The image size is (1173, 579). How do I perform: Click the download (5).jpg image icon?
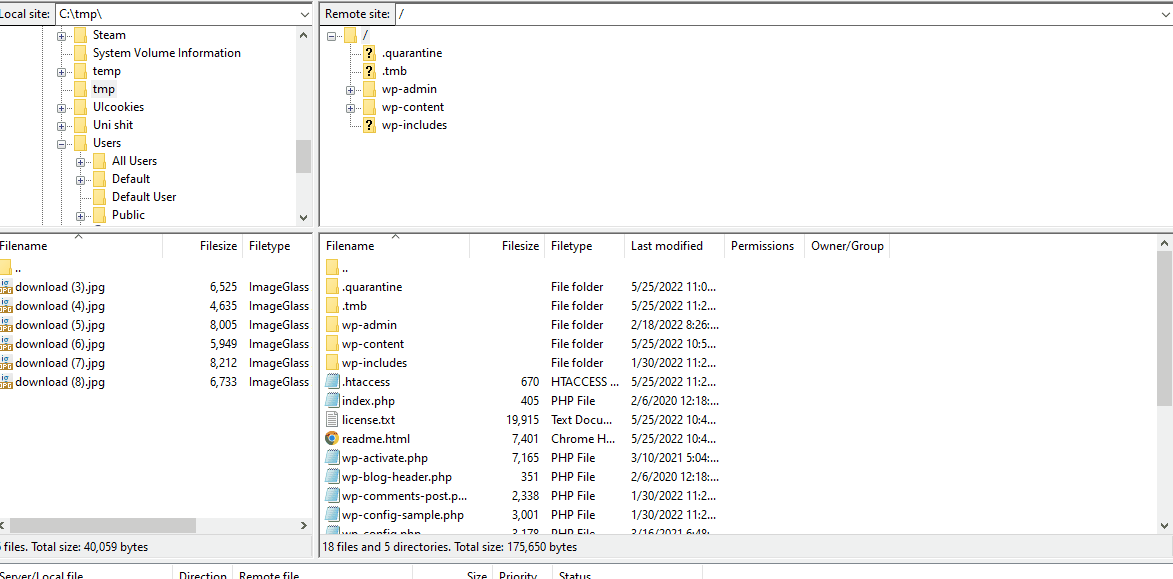click(x=5, y=325)
